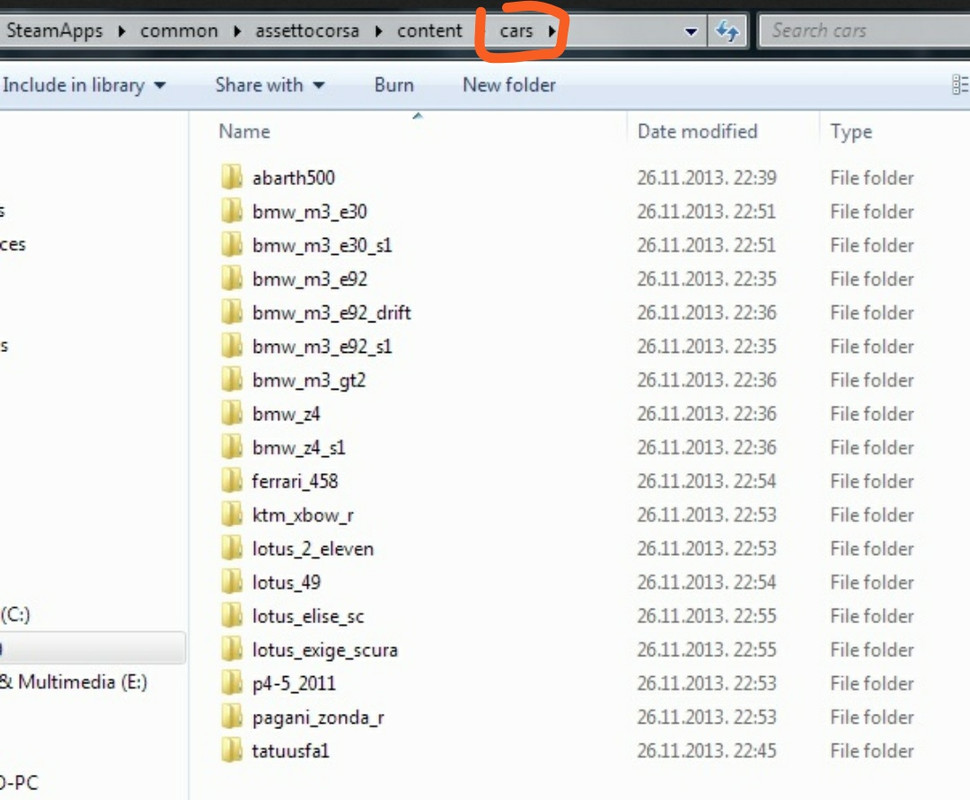Click the pagani_zonda_r name text
Image resolution: width=970 pixels, height=800 pixels.
click(x=318, y=718)
